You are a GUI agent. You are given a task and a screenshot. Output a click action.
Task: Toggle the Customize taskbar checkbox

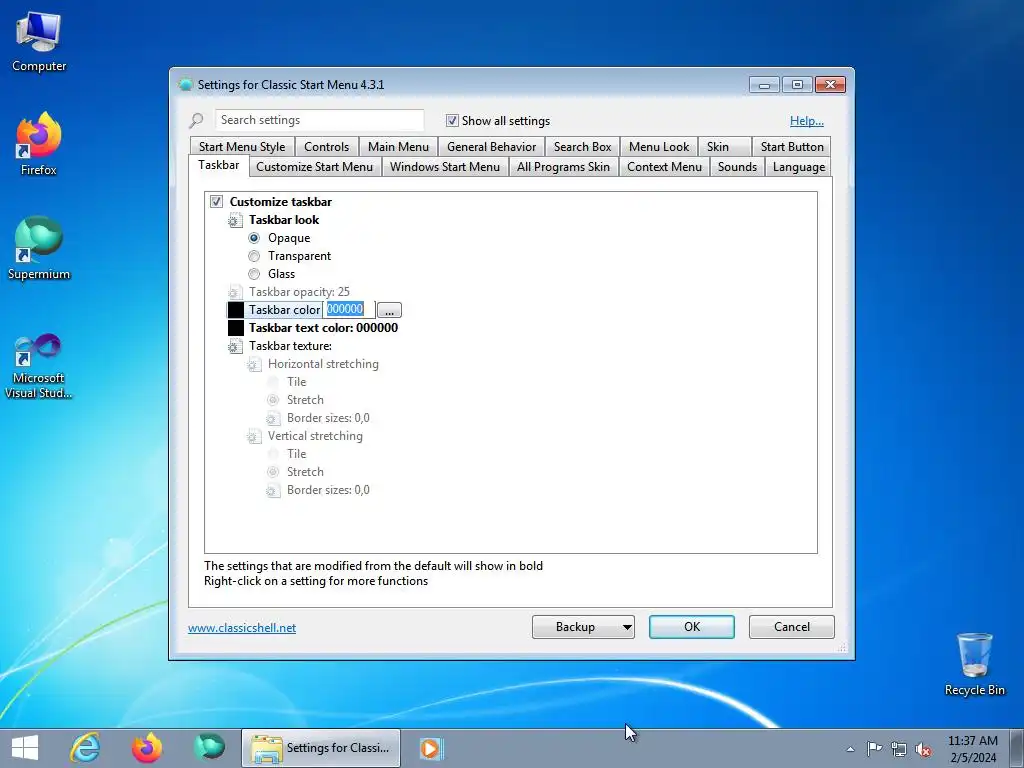point(216,202)
